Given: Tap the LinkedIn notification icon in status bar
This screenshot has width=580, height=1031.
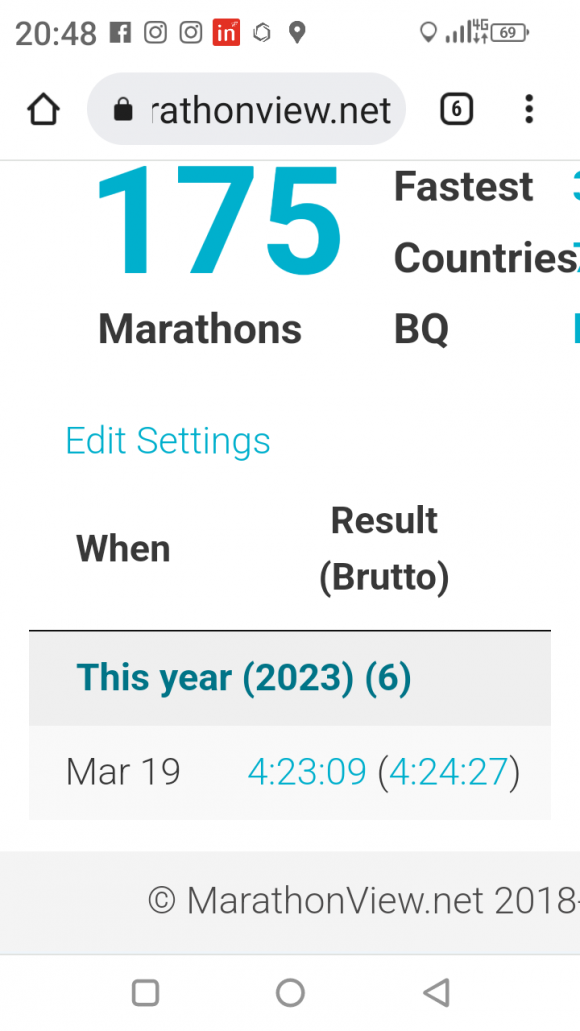Looking at the screenshot, I should [226, 32].
